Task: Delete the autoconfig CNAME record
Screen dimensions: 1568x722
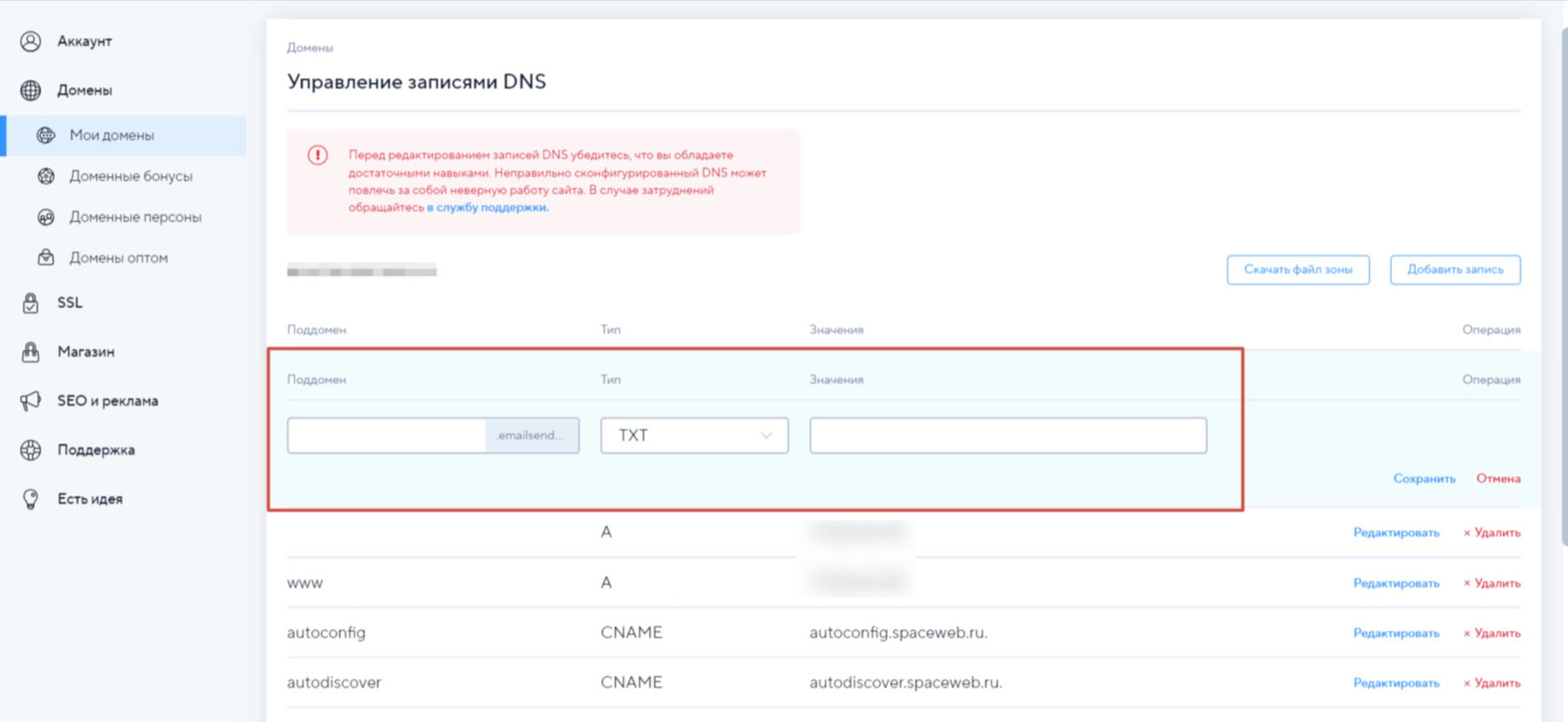Action: [1491, 633]
